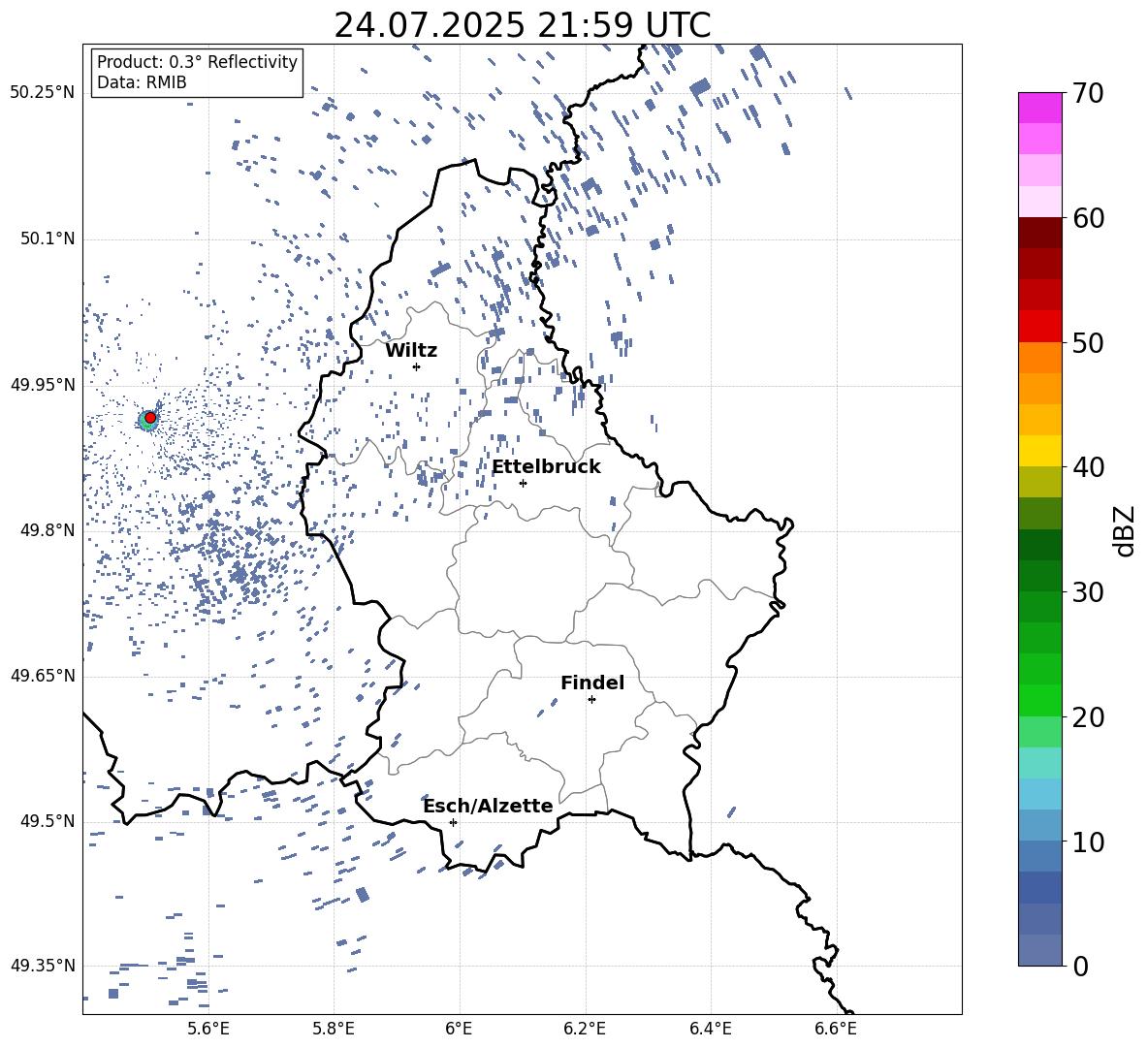
Task: Pick the magenta swatch atop the colorbar
Action: [1039, 108]
